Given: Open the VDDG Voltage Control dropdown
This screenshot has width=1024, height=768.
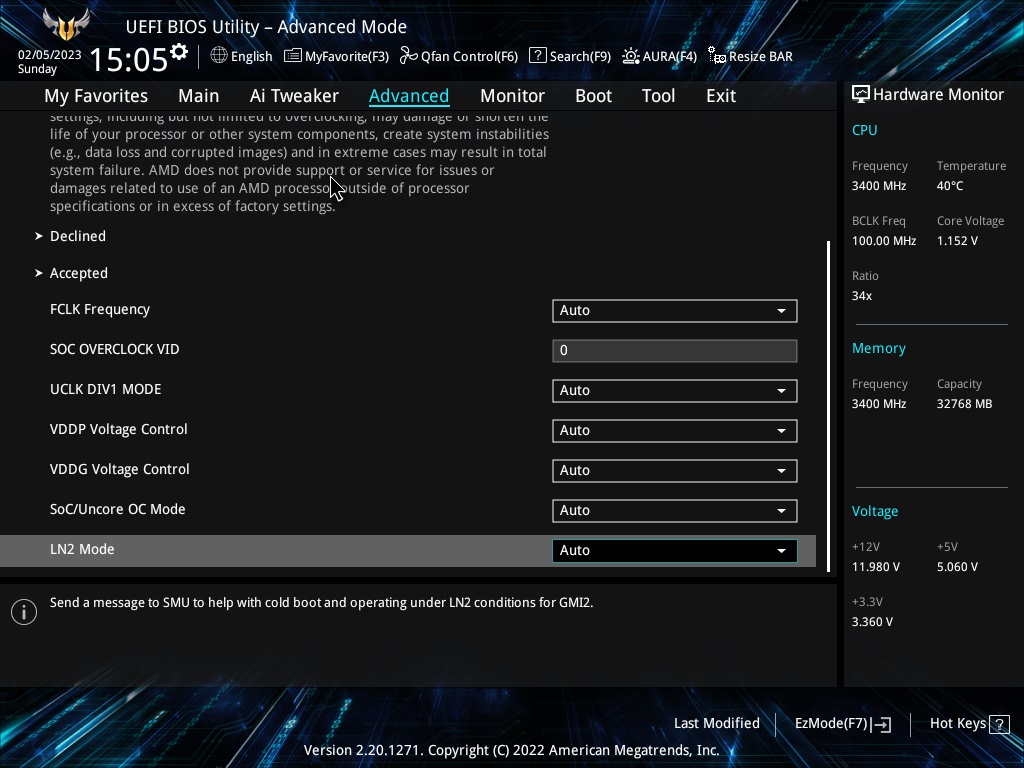Looking at the screenshot, I should [x=675, y=471].
